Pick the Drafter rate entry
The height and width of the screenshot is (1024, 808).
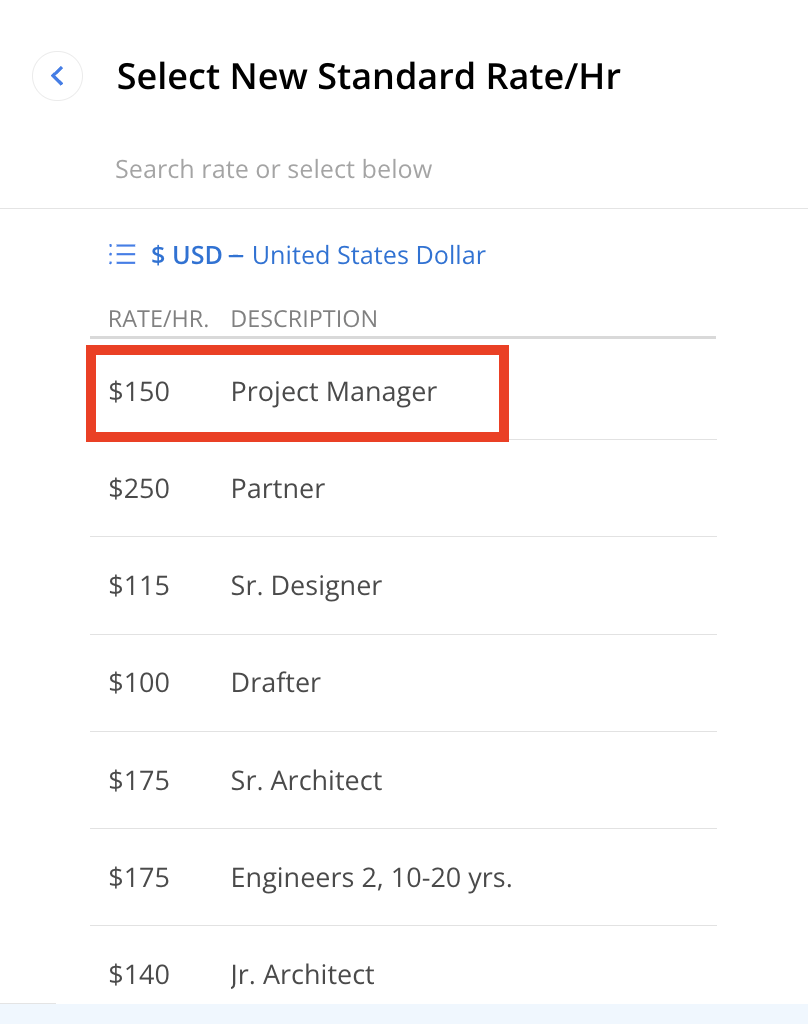(x=276, y=683)
